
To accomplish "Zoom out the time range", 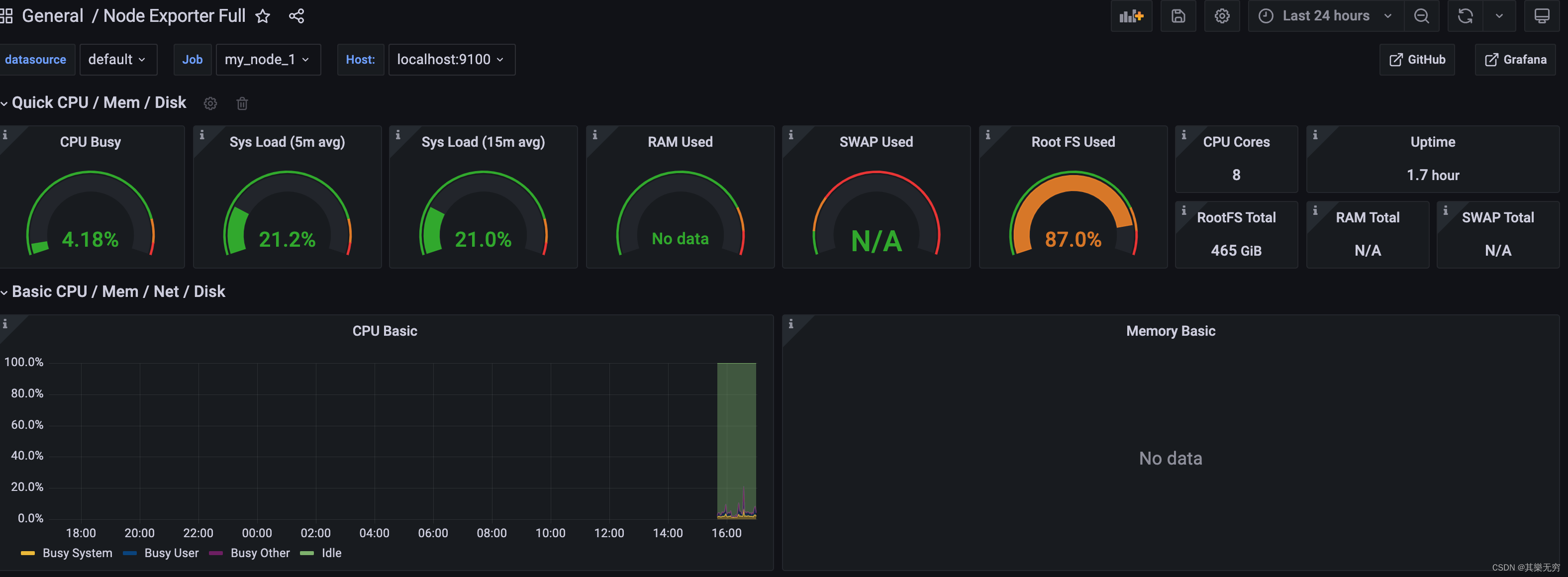I will click(x=1421, y=16).
